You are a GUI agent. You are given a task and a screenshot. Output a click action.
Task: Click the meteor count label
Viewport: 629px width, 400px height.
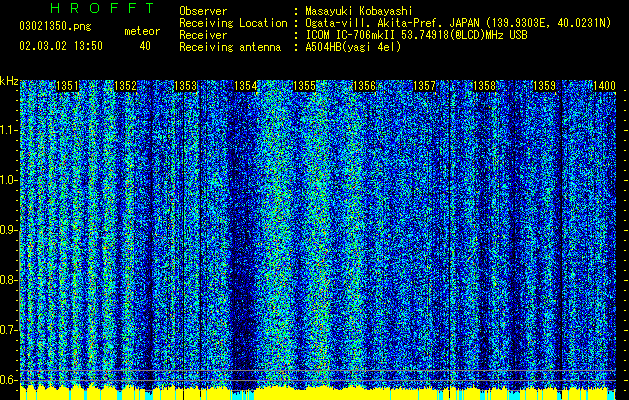click(142, 31)
